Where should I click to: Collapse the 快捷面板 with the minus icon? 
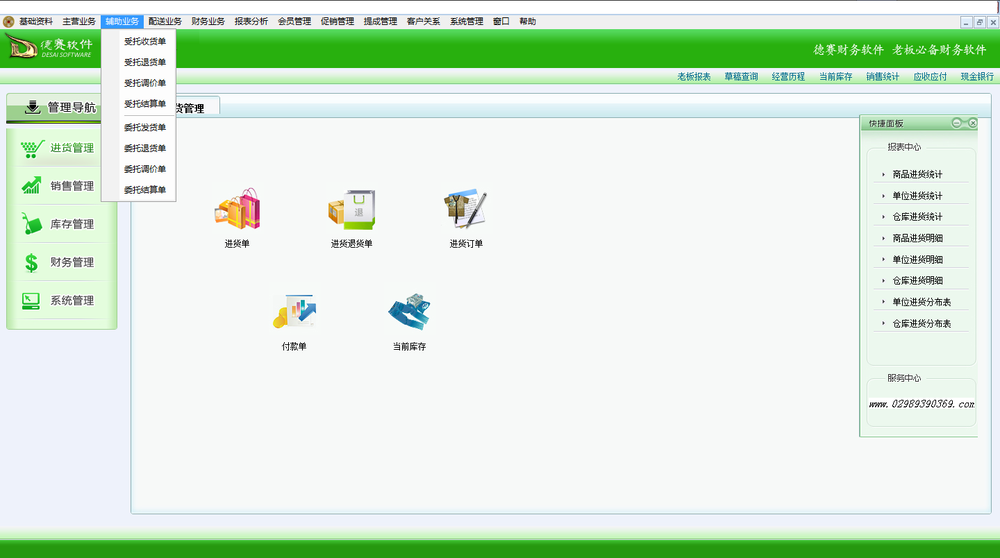pyautogui.click(x=956, y=123)
